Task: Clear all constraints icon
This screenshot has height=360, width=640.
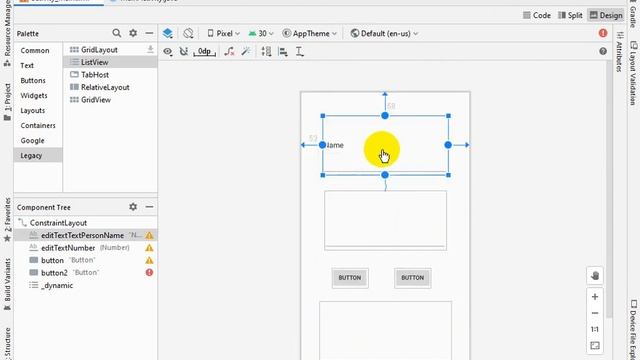Action: 229,51
